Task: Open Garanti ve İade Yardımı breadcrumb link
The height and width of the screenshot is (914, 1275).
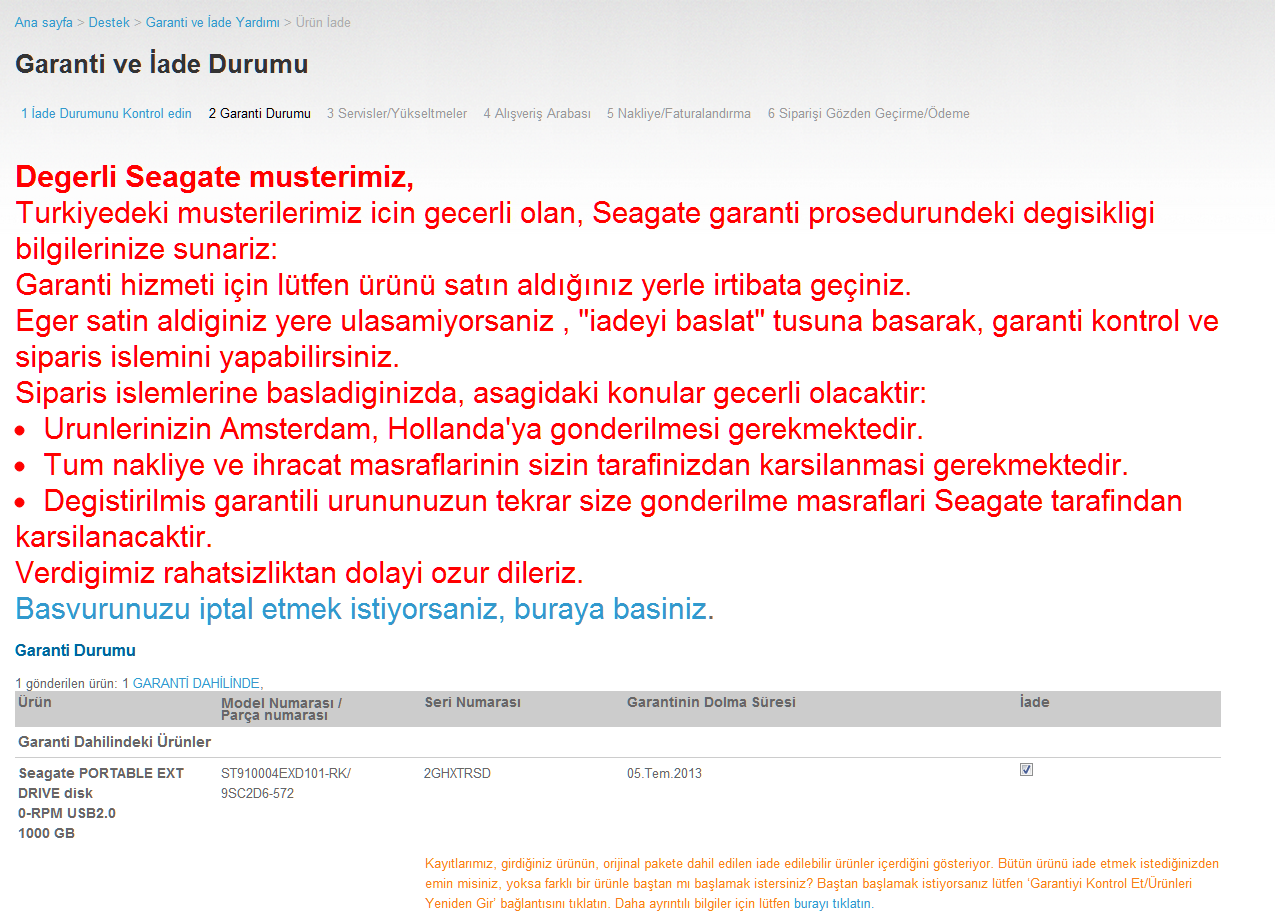Action: [213, 22]
